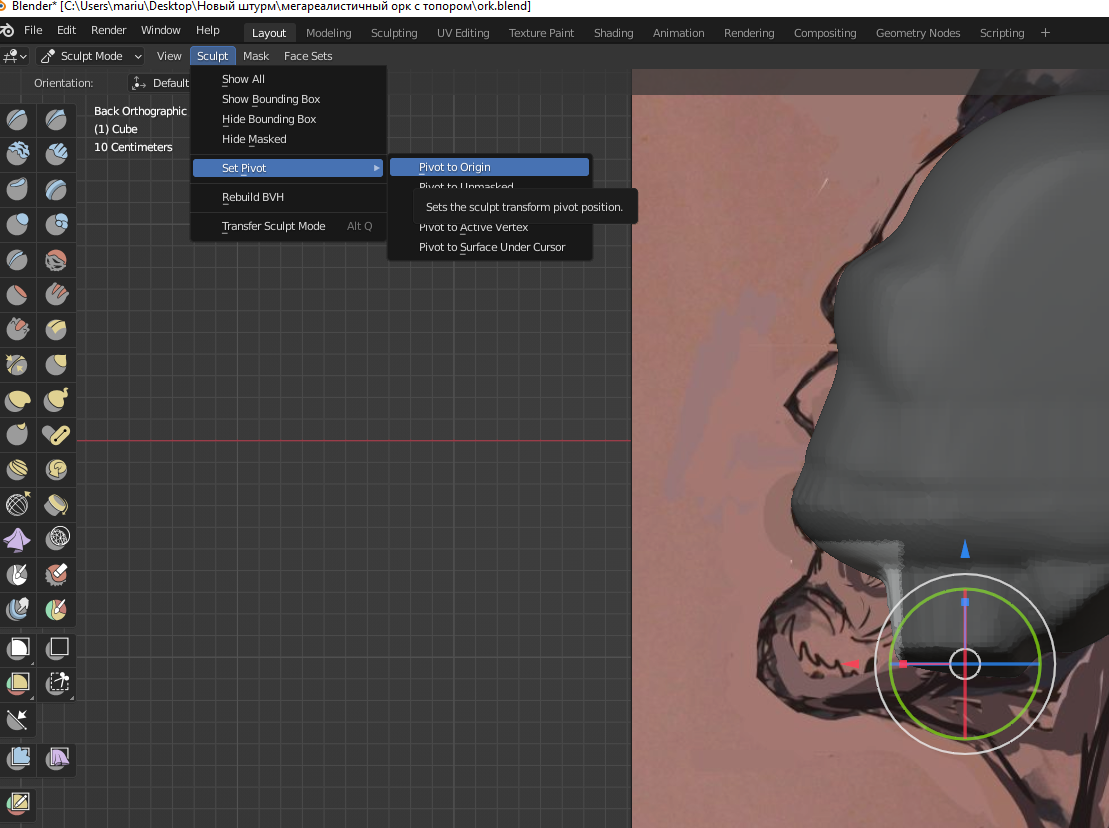
Task: Choose the Mesh Filter tool
Action: click(x=18, y=758)
